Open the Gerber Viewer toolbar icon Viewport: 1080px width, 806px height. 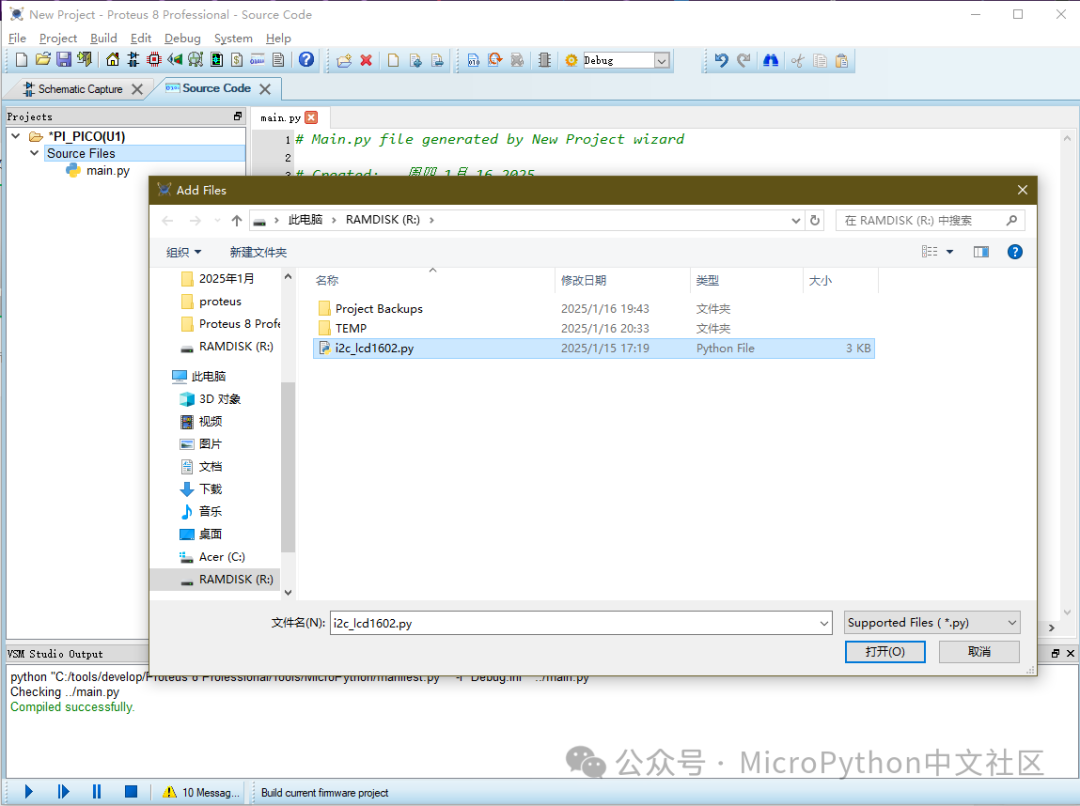click(195, 60)
